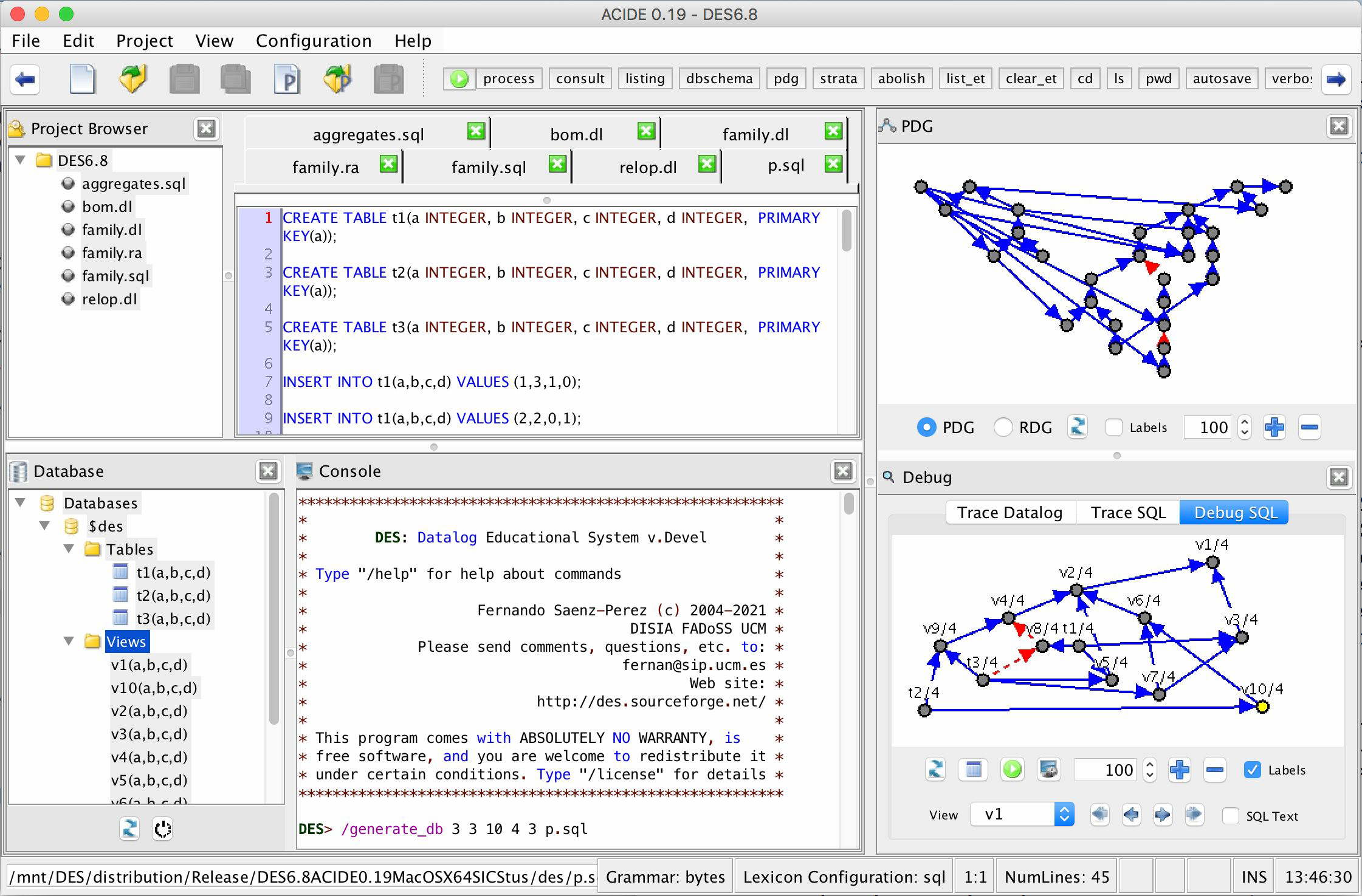The width and height of the screenshot is (1362, 896).
Task: Click the Console vertical scrollbar
Action: (848, 504)
